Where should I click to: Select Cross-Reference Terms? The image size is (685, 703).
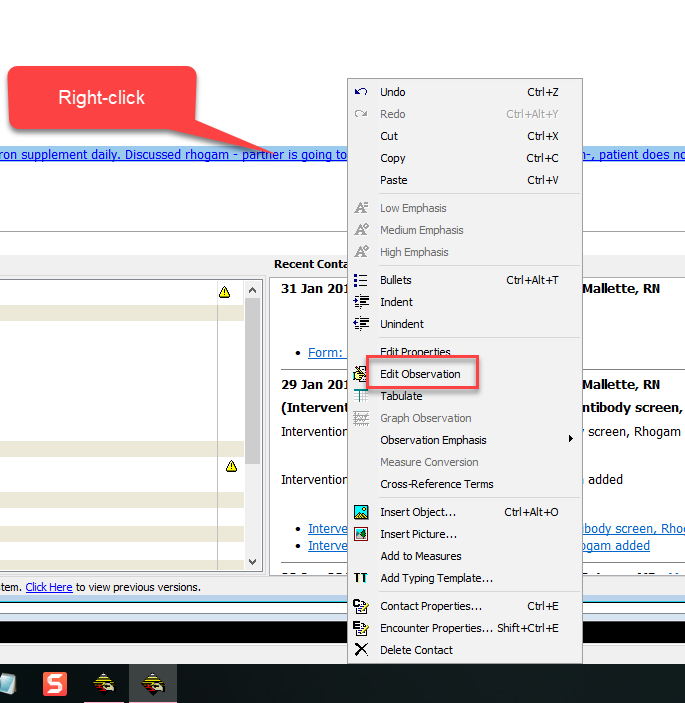point(465,484)
